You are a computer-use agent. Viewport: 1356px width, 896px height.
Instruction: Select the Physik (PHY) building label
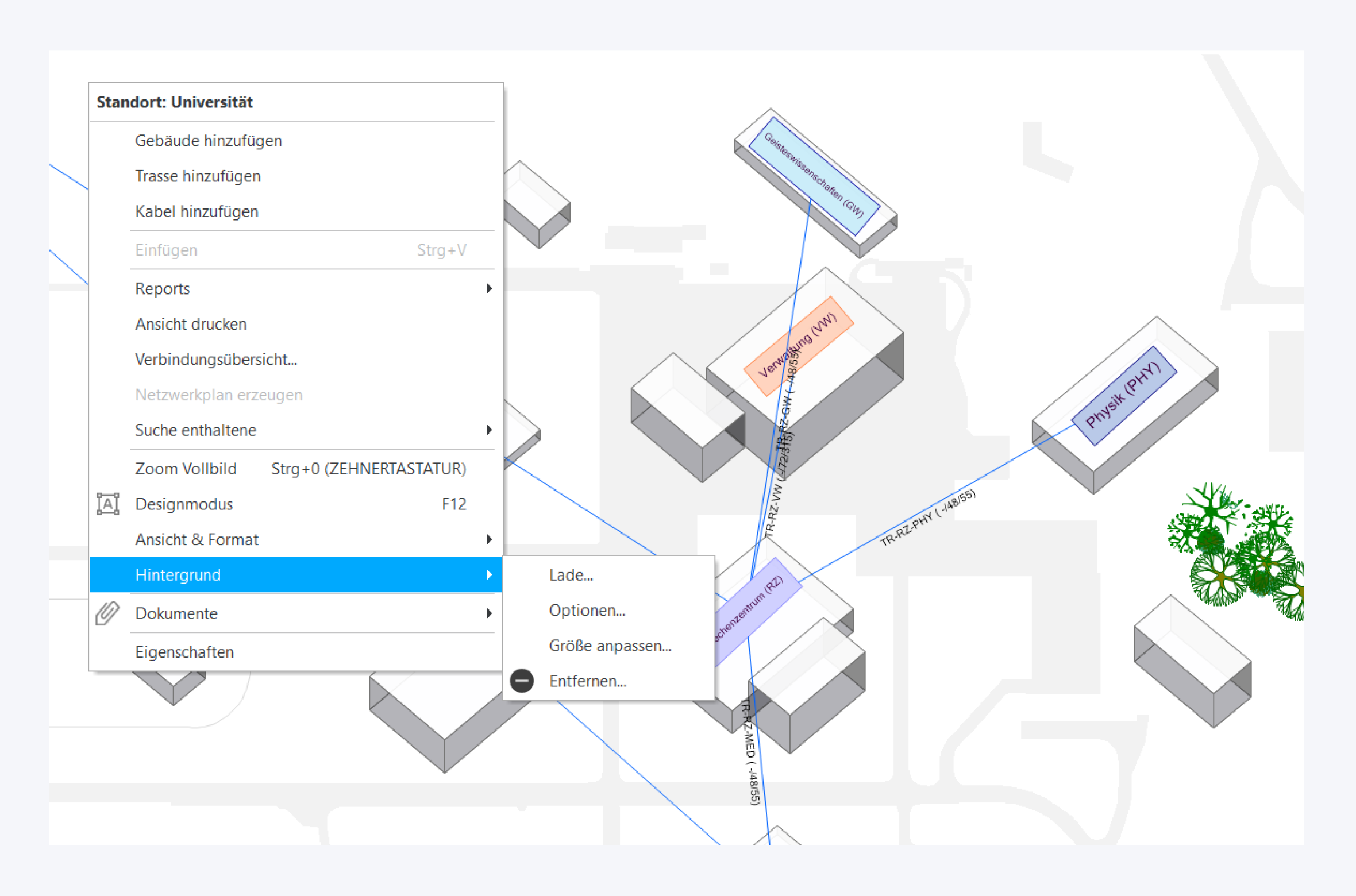coord(1123,396)
